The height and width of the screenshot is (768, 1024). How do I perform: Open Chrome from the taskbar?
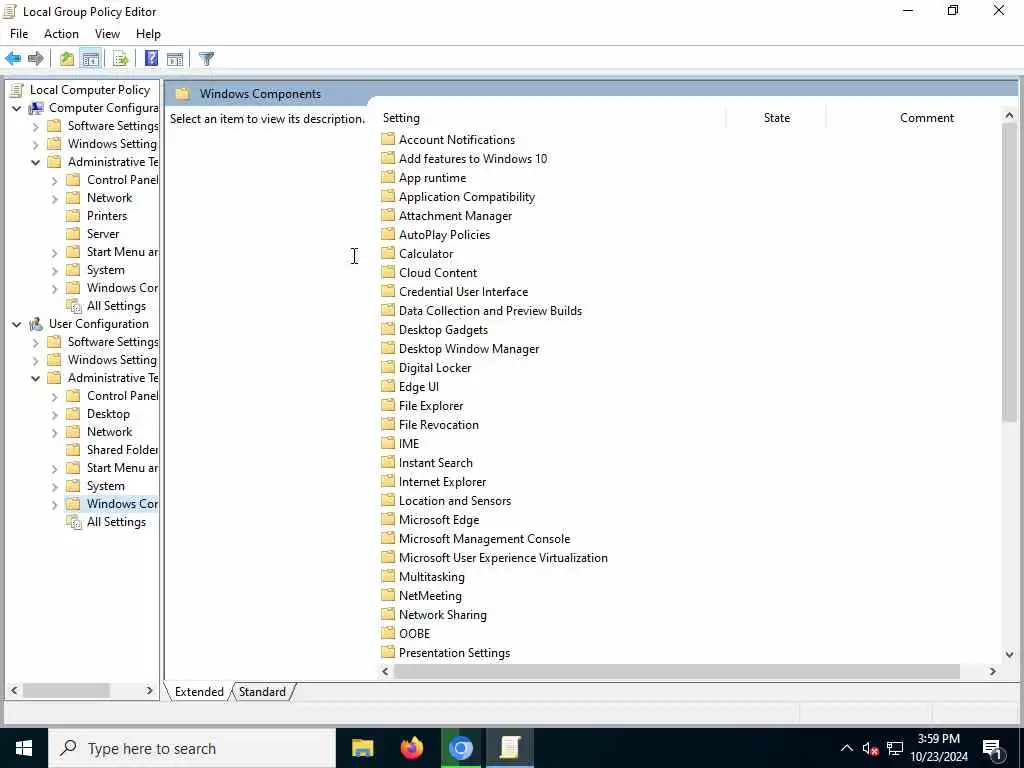pyautogui.click(x=460, y=748)
